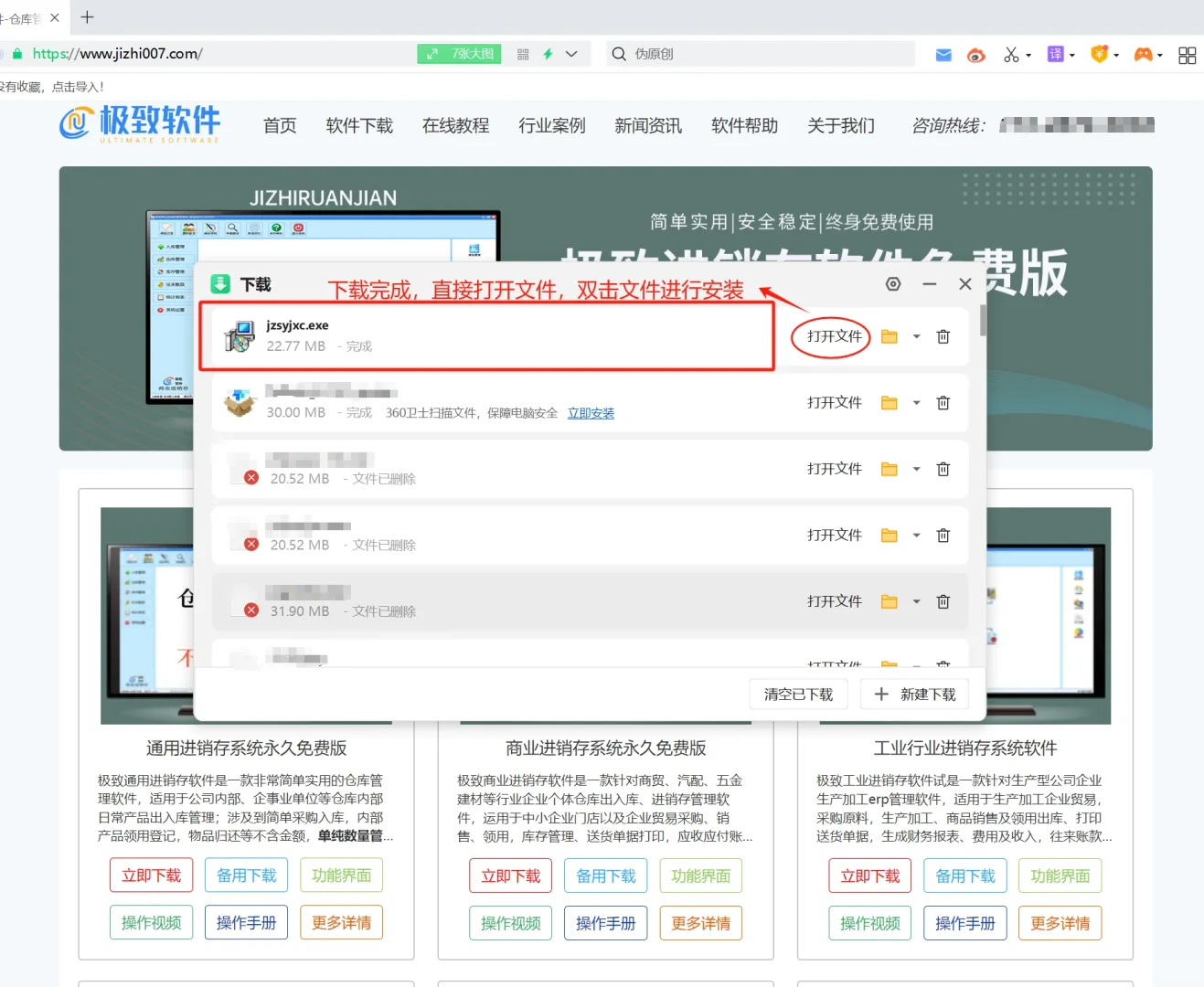Delete jzsyjc.exe using the trash icon
This screenshot has height=987, width=1204.
pos(943,336)
